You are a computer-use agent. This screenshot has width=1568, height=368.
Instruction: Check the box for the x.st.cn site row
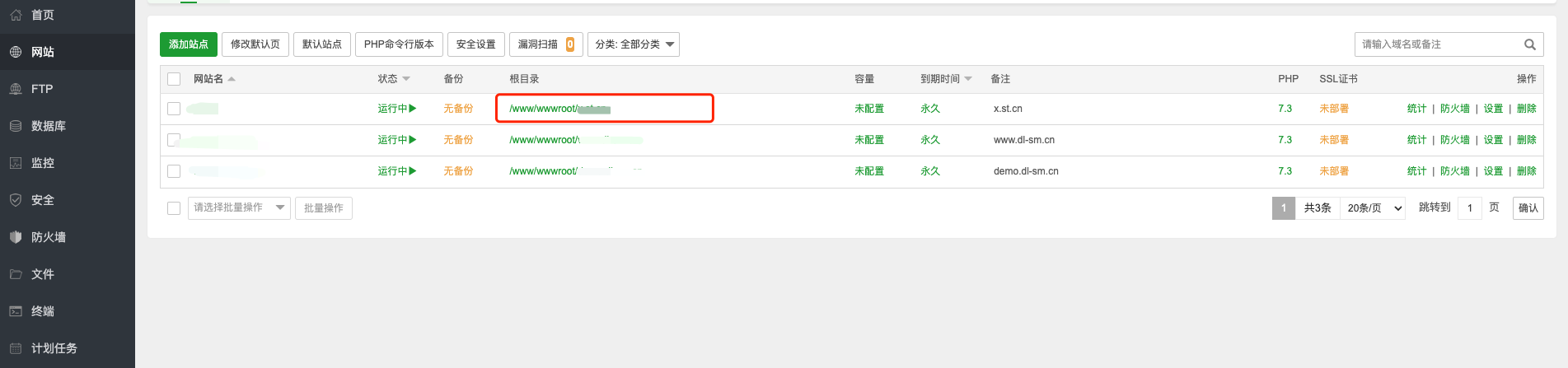pyautogui.click(x=174, y=109)
